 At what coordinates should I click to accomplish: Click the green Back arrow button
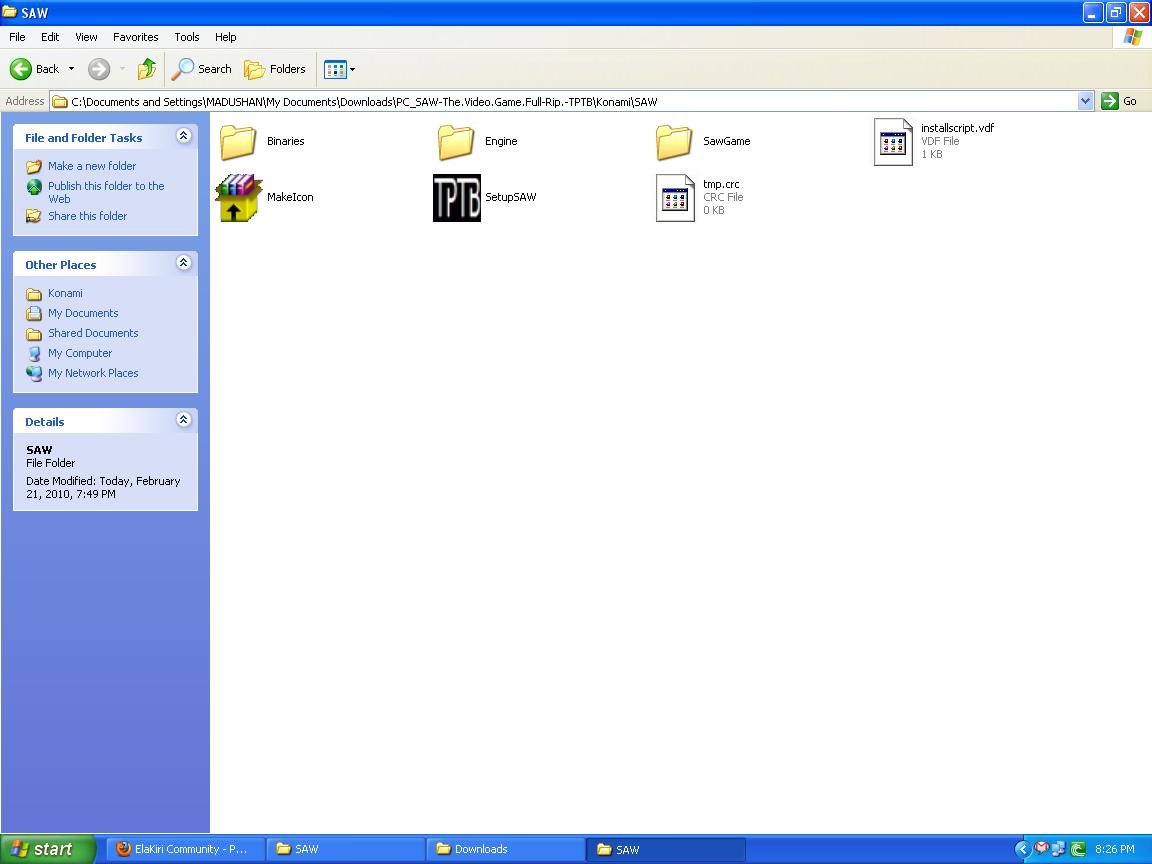[21, 69]
